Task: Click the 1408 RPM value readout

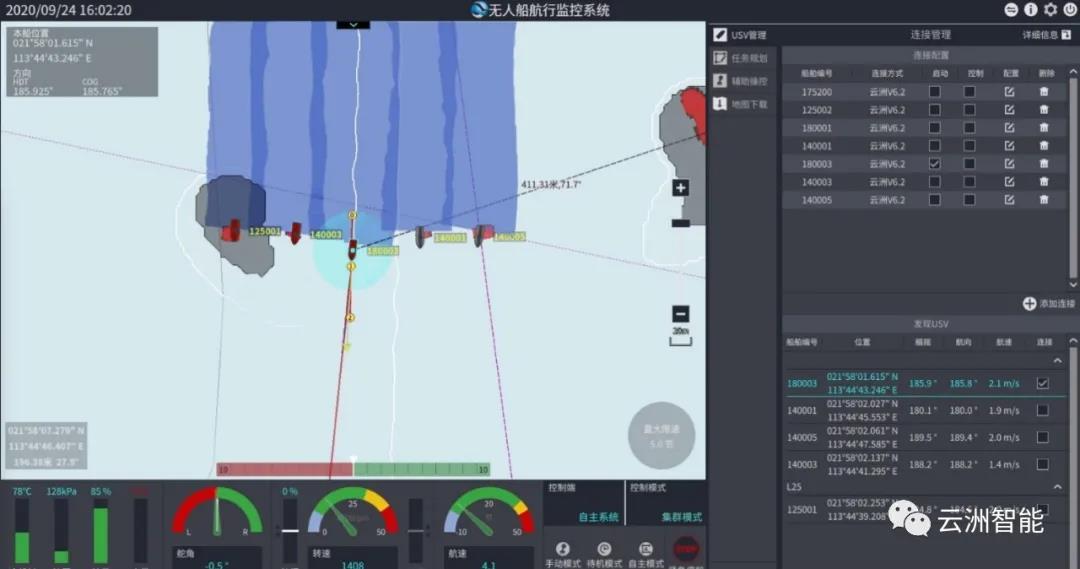Action: 353,565
